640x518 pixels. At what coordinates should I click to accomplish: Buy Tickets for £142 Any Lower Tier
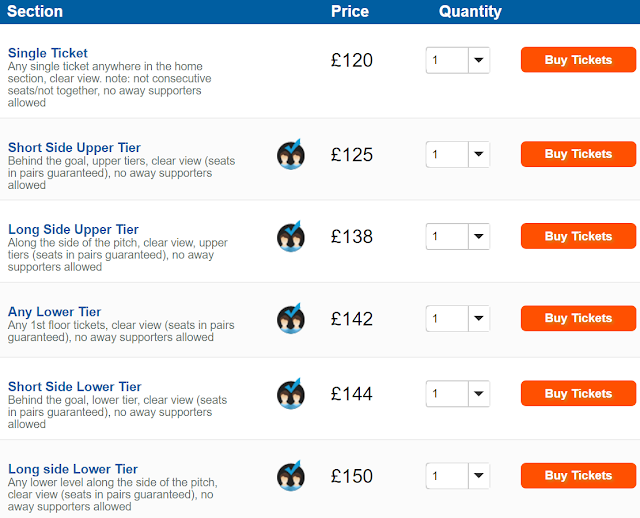578,318
